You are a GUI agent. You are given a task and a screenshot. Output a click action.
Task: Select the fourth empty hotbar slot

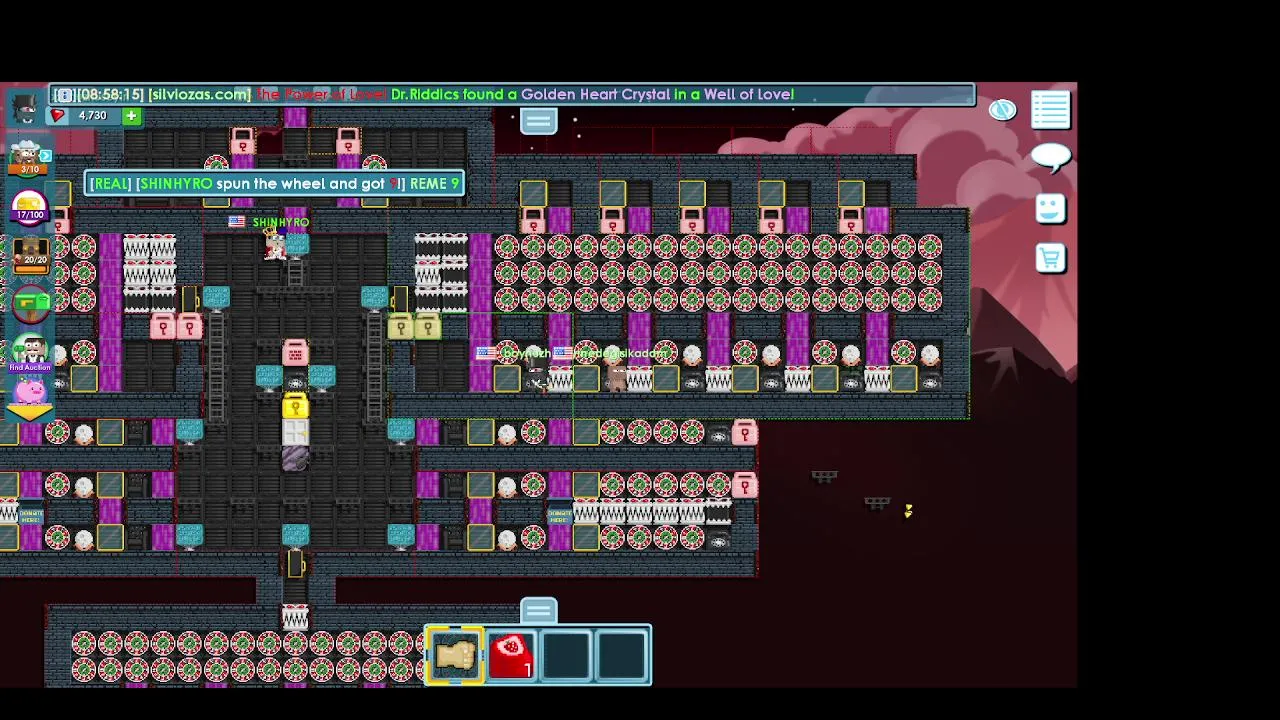click(621, 656)
